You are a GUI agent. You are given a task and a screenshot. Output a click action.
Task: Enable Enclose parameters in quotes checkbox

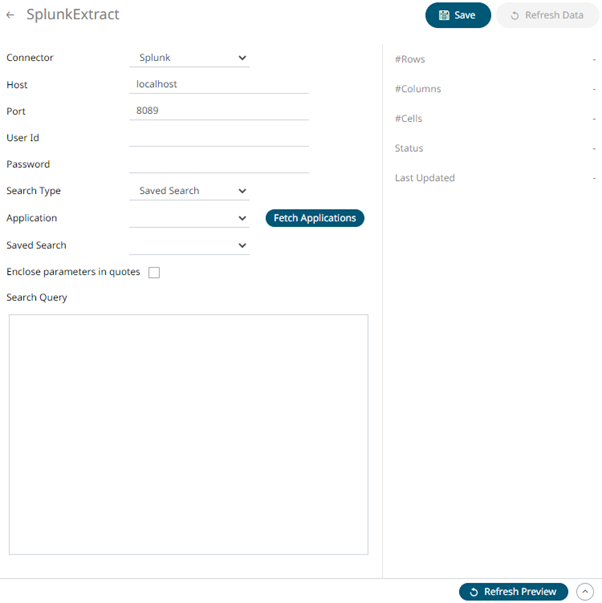pyautogui.click(x=154, y=272)
